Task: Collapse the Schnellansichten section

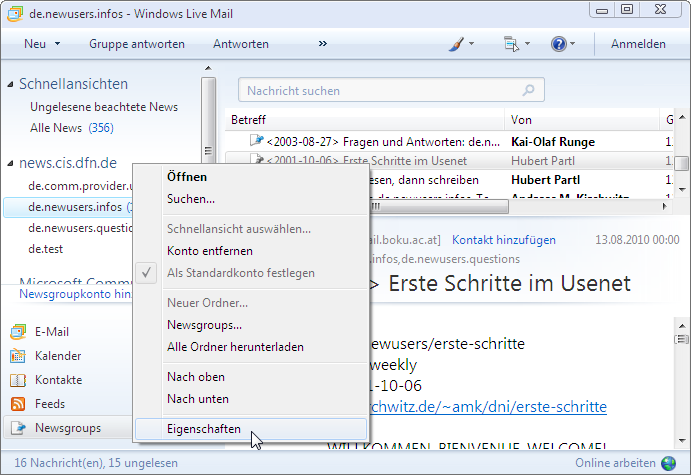Action: [10, 84]
